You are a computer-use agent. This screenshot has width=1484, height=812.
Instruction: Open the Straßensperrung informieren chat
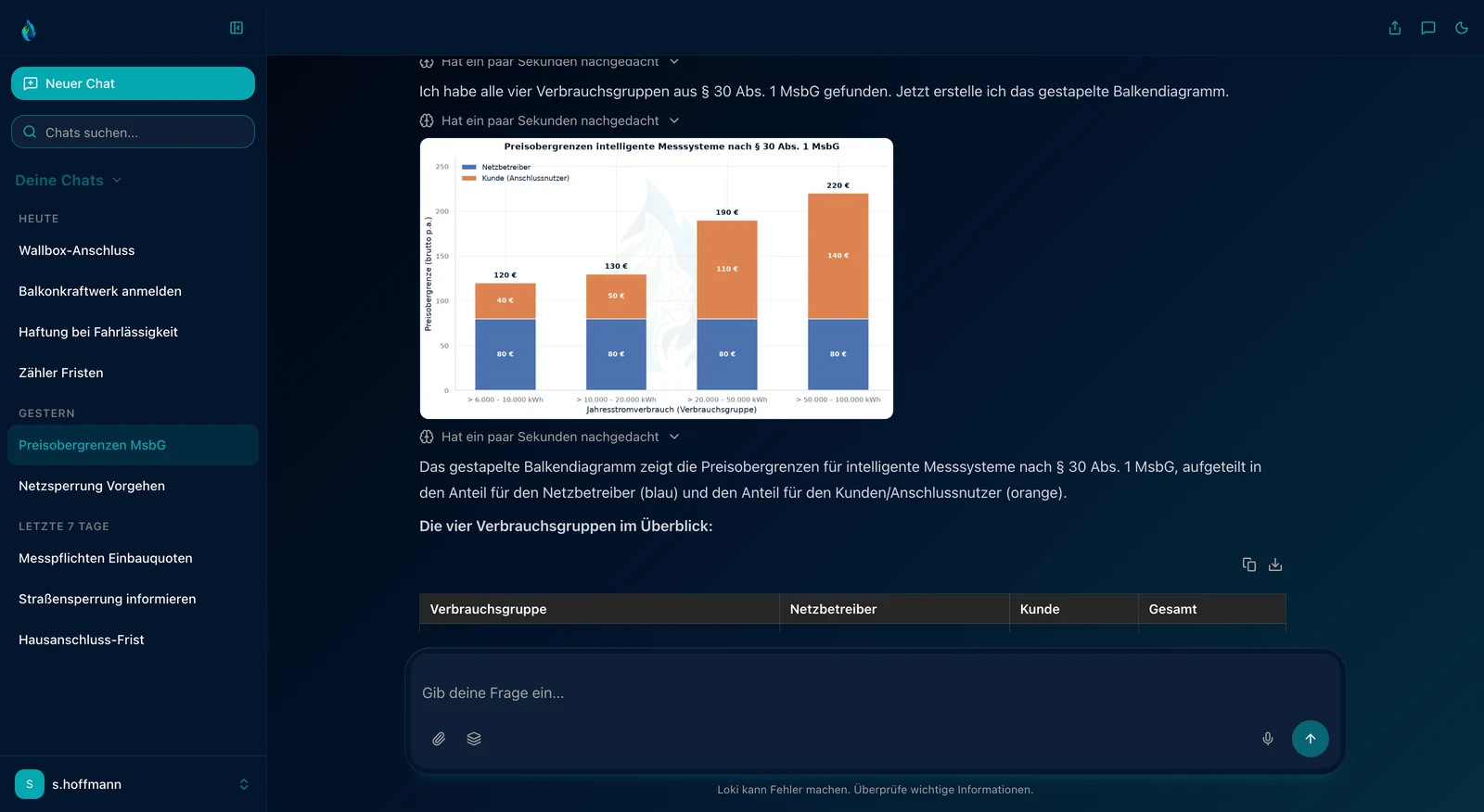(x=133, y=599)
